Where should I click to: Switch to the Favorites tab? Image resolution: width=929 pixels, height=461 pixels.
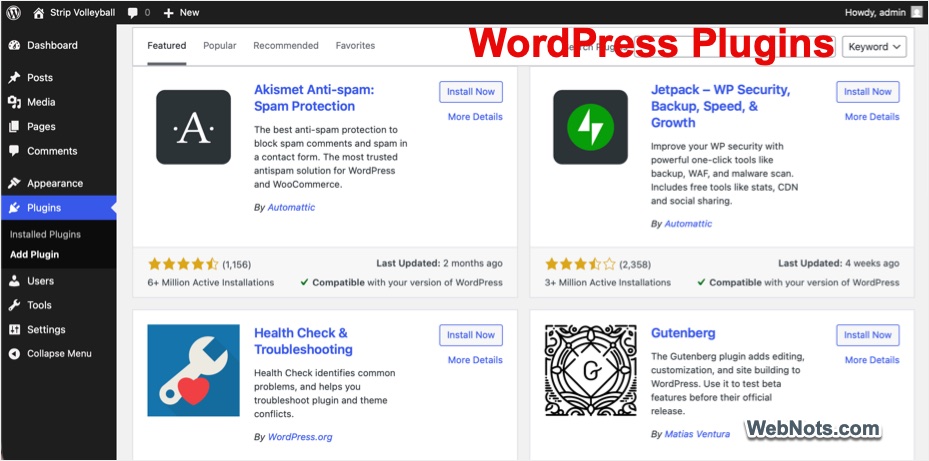(x=355, y=46)
